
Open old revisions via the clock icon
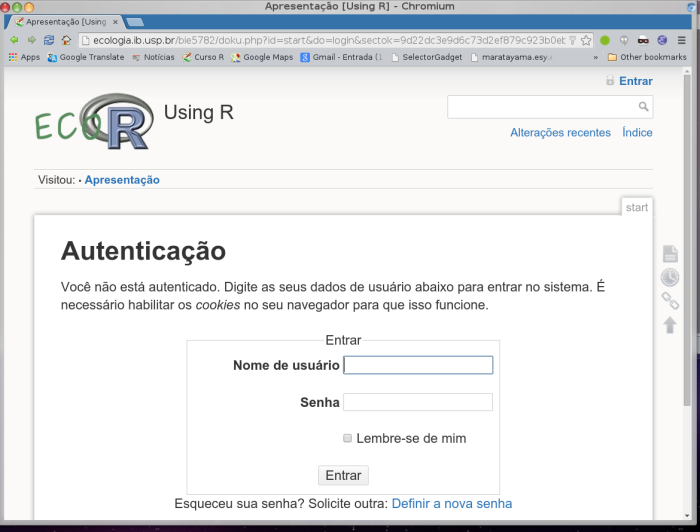(x=670, y=278)
